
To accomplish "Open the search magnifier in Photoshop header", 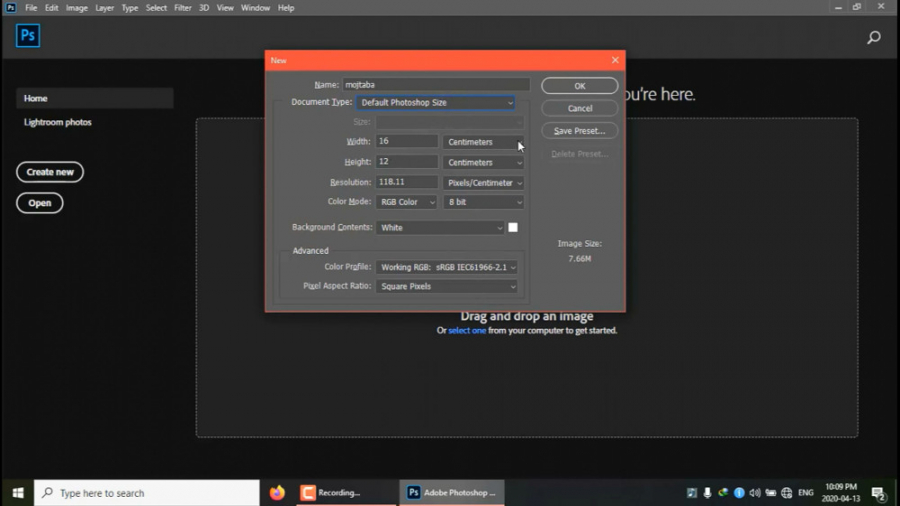I will point(874,38).
